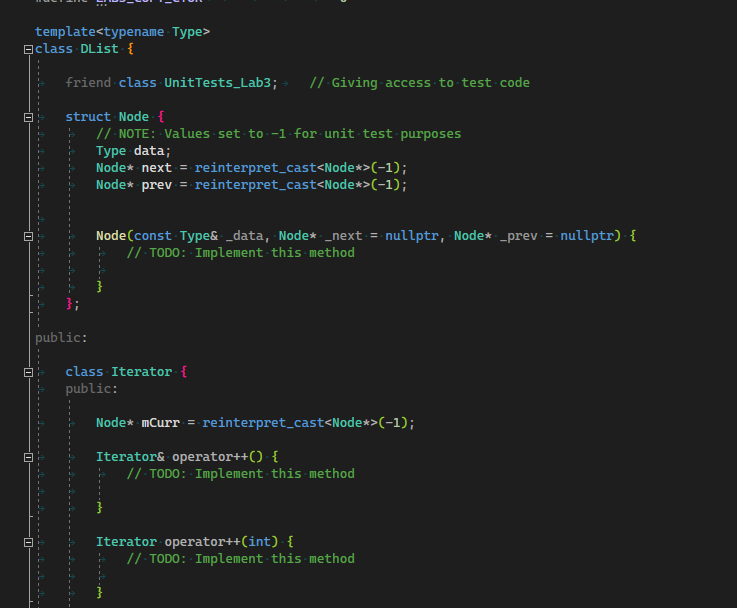
Task: Click '_data' constructor parameter
Action: (244, 236)
